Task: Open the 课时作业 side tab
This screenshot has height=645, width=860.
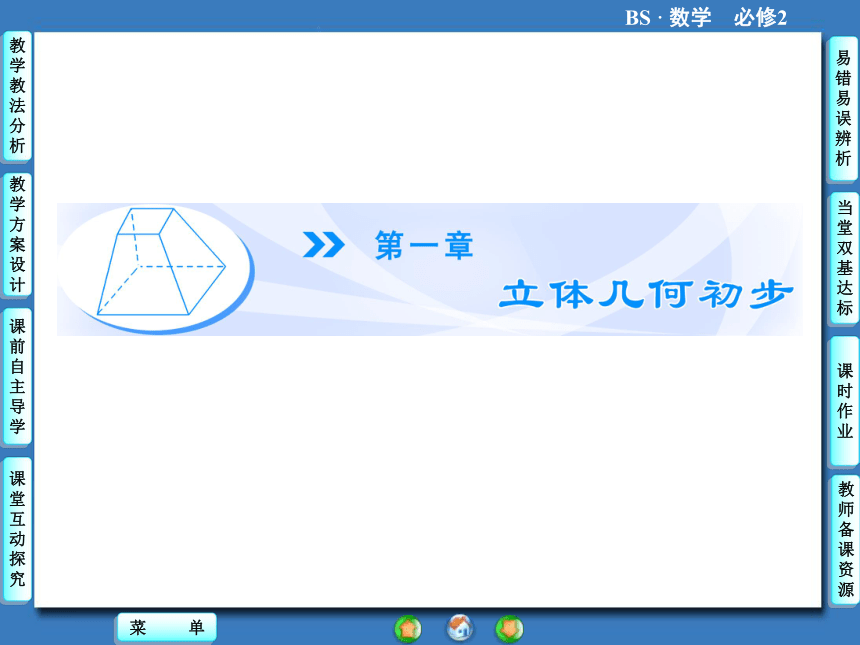Action: click(x=844, y=401)
